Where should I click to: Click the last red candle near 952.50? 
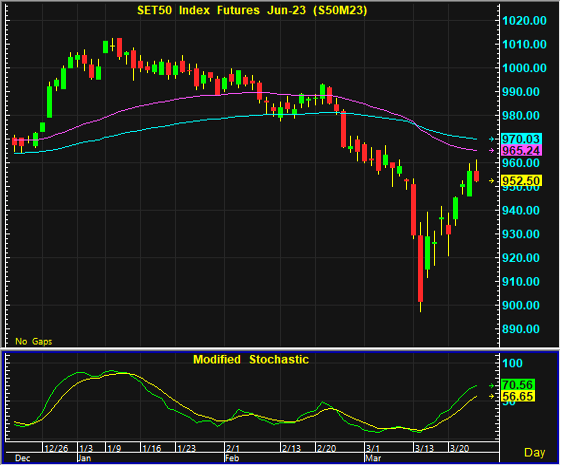pos(477,176)
